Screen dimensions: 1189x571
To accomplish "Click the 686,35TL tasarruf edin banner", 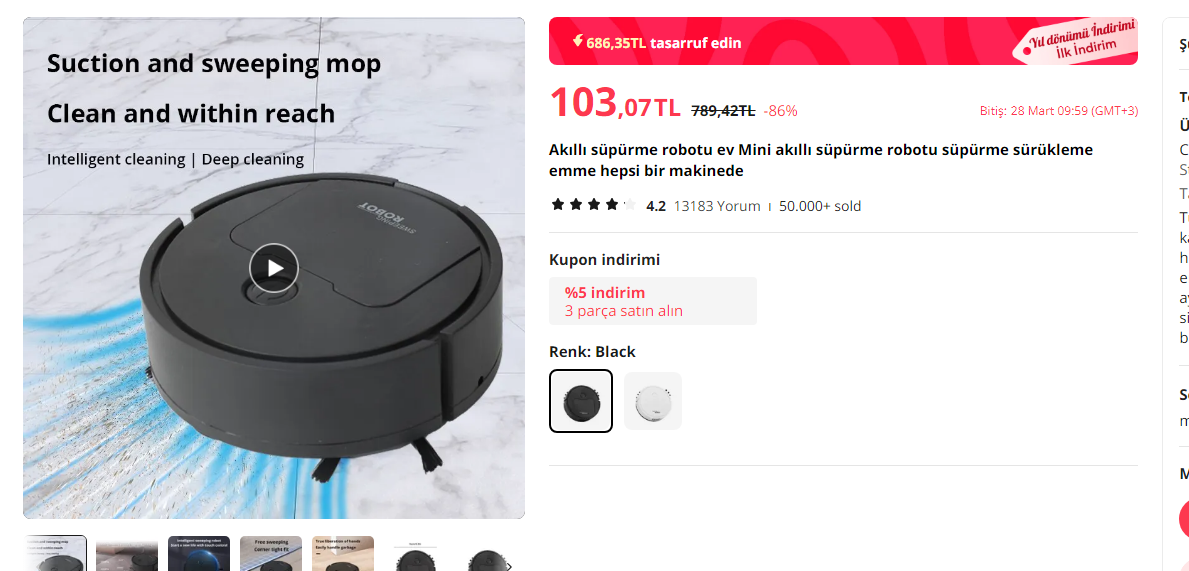I will 843,41.
